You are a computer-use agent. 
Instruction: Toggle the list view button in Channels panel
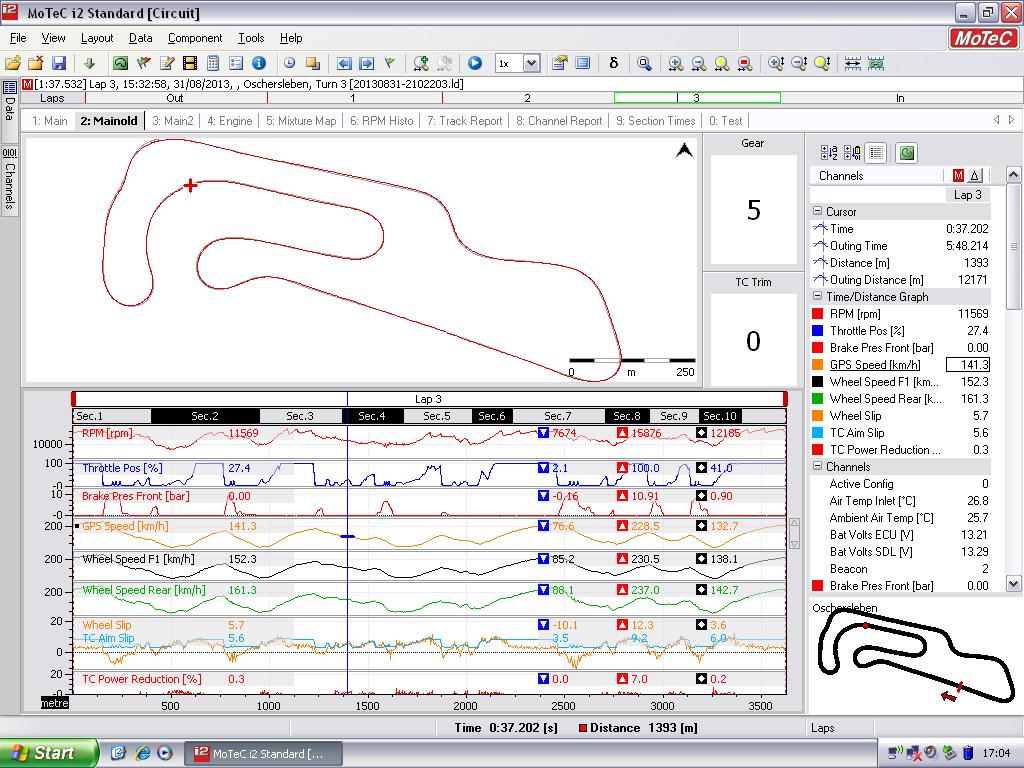[x=876, y=153]
